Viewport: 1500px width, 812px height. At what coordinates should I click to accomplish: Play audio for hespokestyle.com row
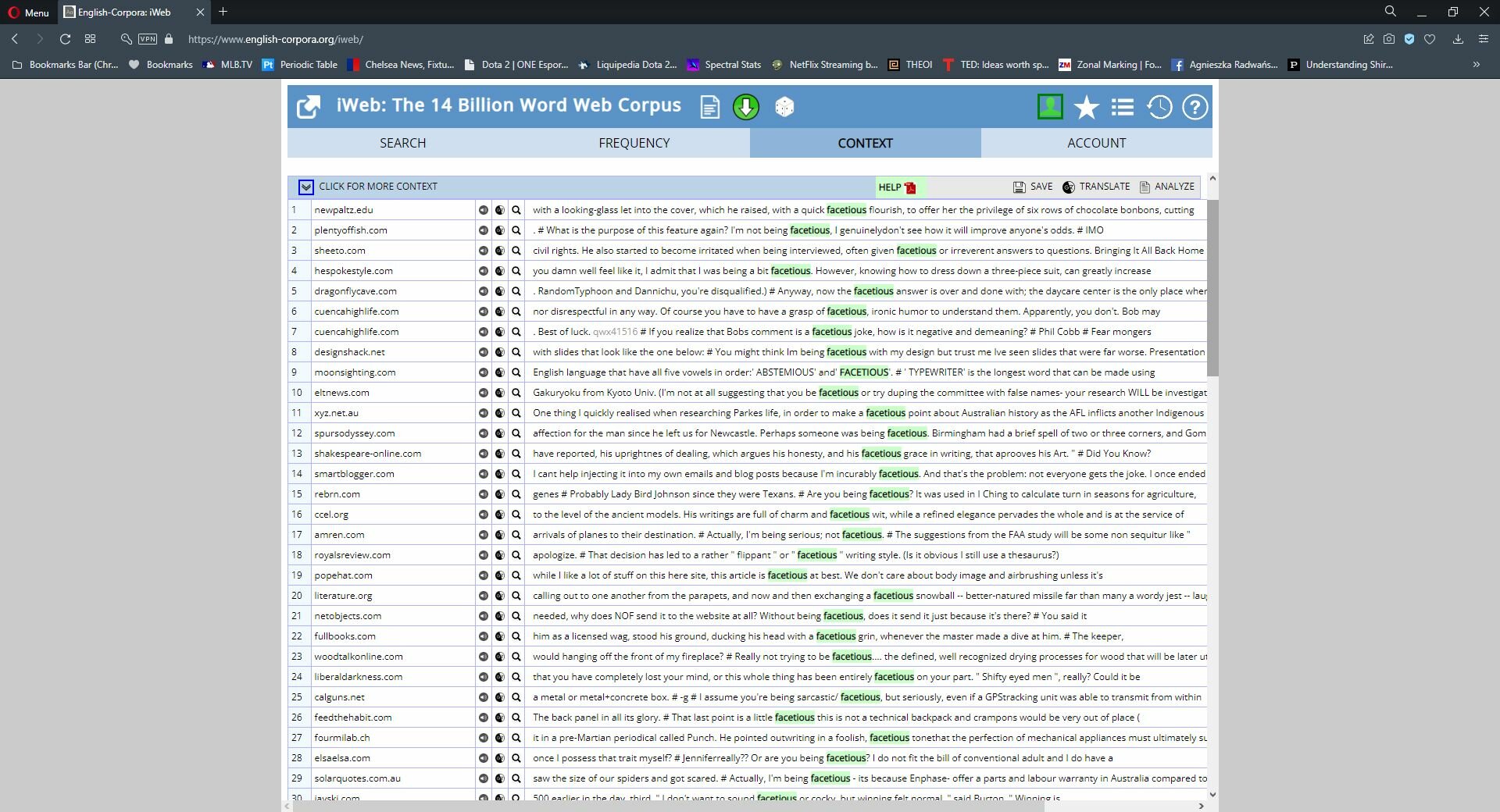(484, 271)
